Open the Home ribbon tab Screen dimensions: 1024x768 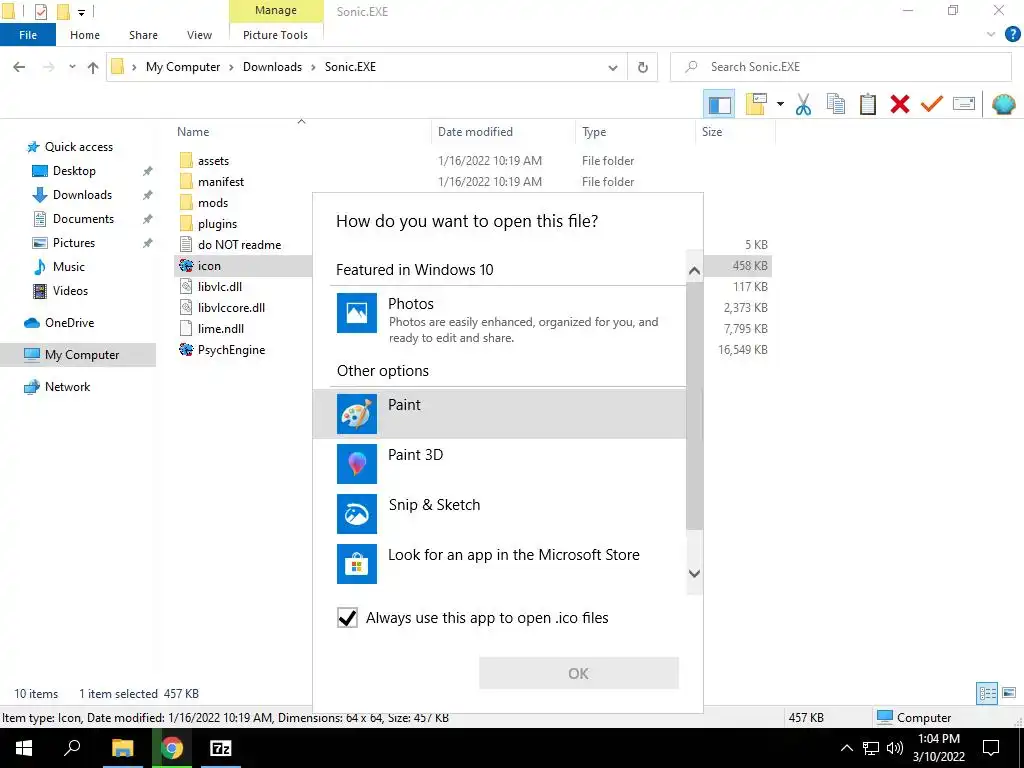click(85, 35)
